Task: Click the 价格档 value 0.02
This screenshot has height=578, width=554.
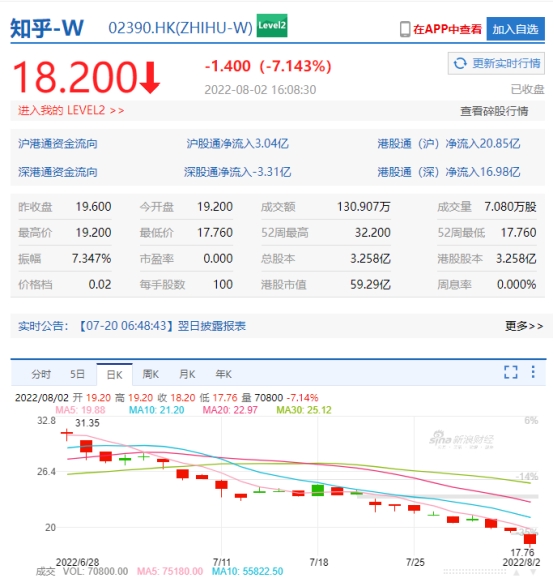Action: point(100,285)
